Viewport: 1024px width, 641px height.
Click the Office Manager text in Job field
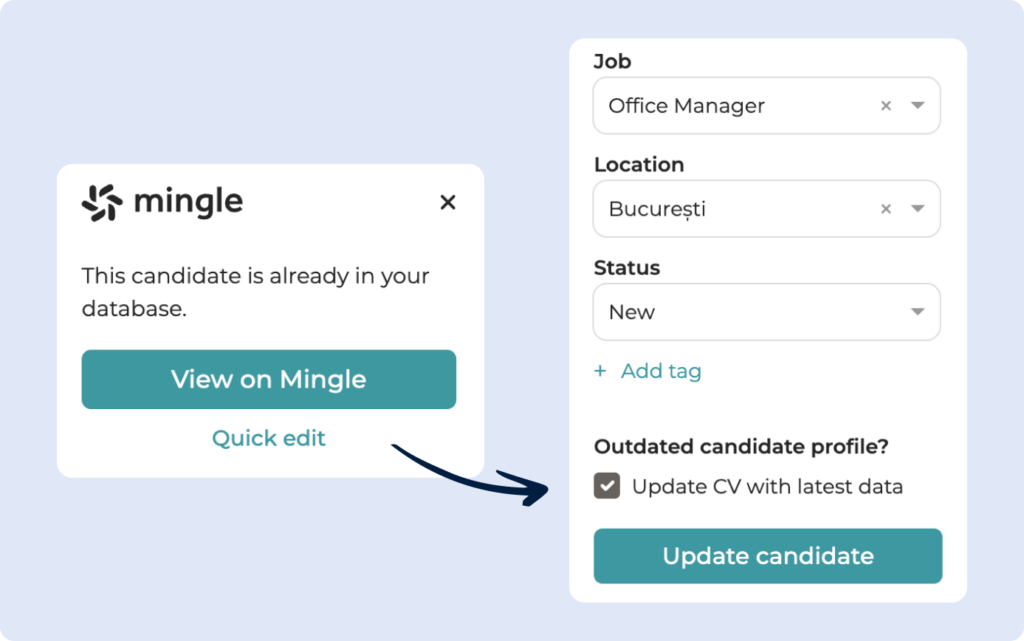coord(686,106)
